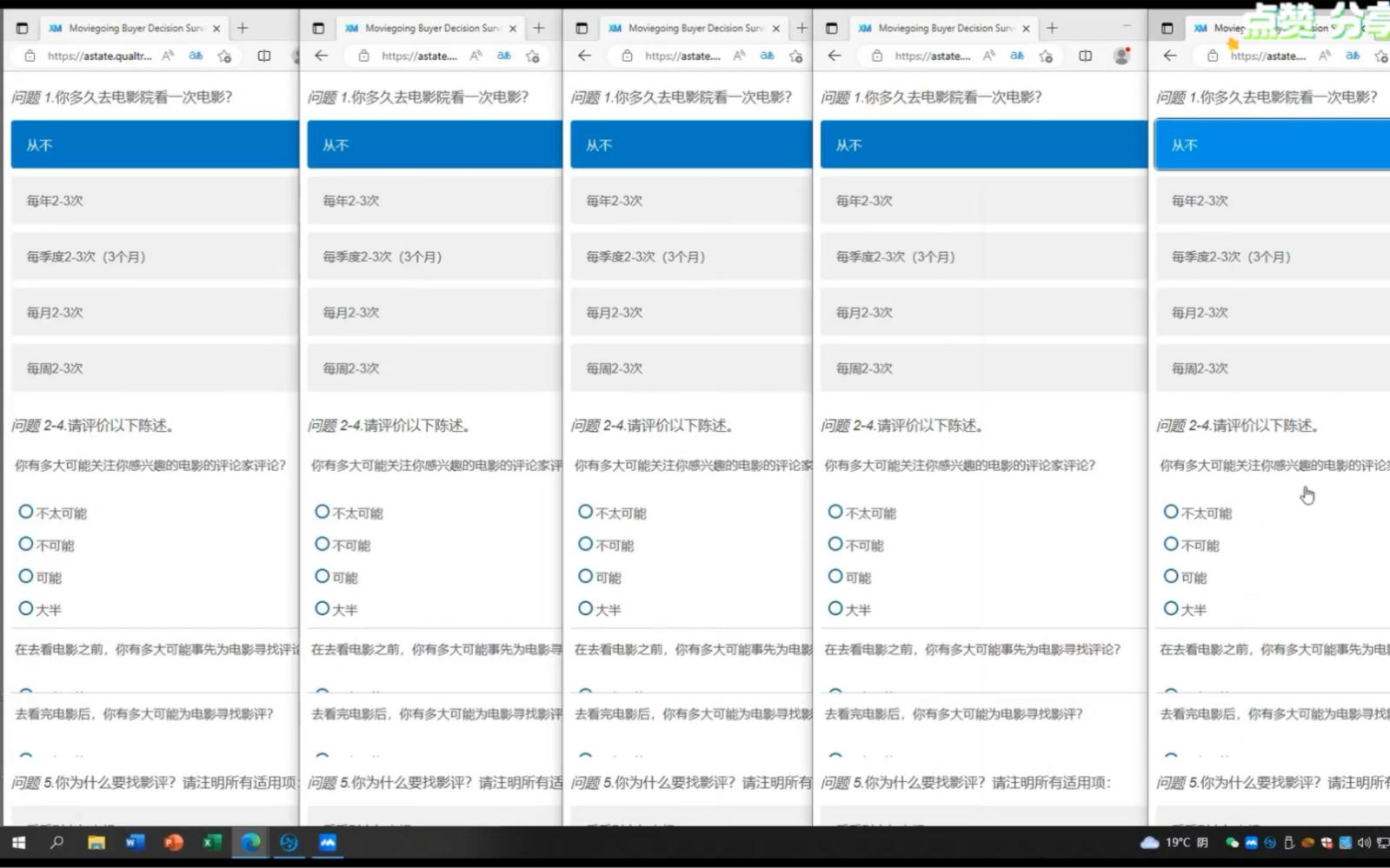The width and height of the screenshot is (1390, 868).
Task: Click translate icon in fifth browser window
Action: point(1353,56)
